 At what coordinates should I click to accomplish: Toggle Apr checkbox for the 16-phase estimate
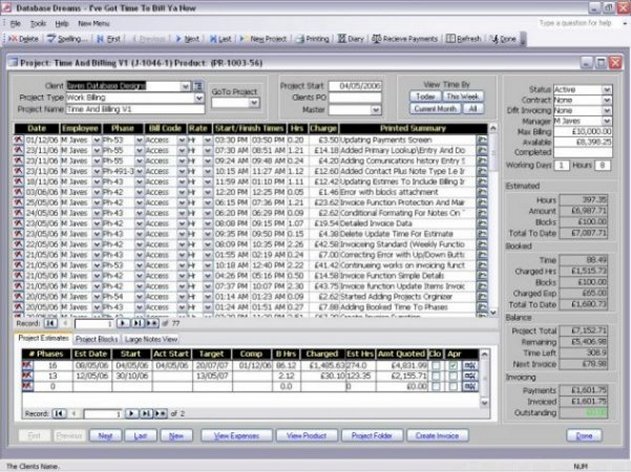[453, 365]
